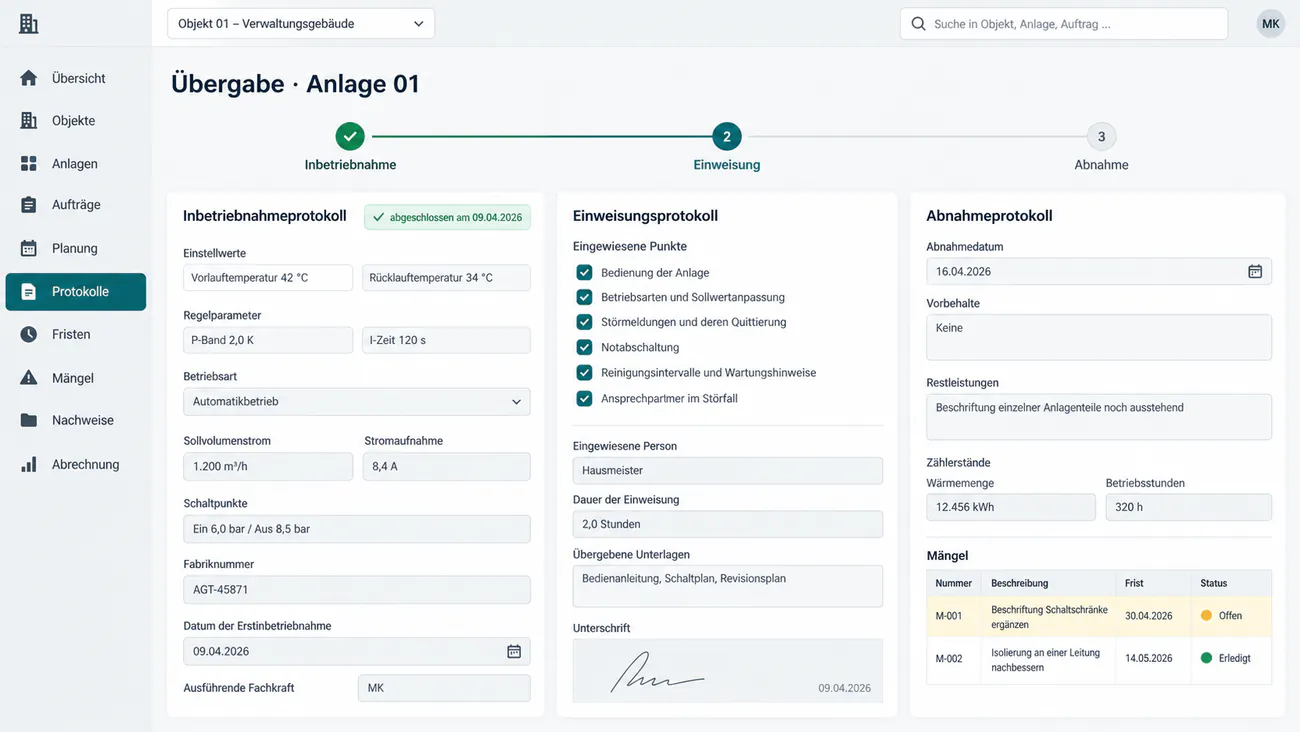
Task: Click the building logo icon in the top left
Action: coord(29,23)
